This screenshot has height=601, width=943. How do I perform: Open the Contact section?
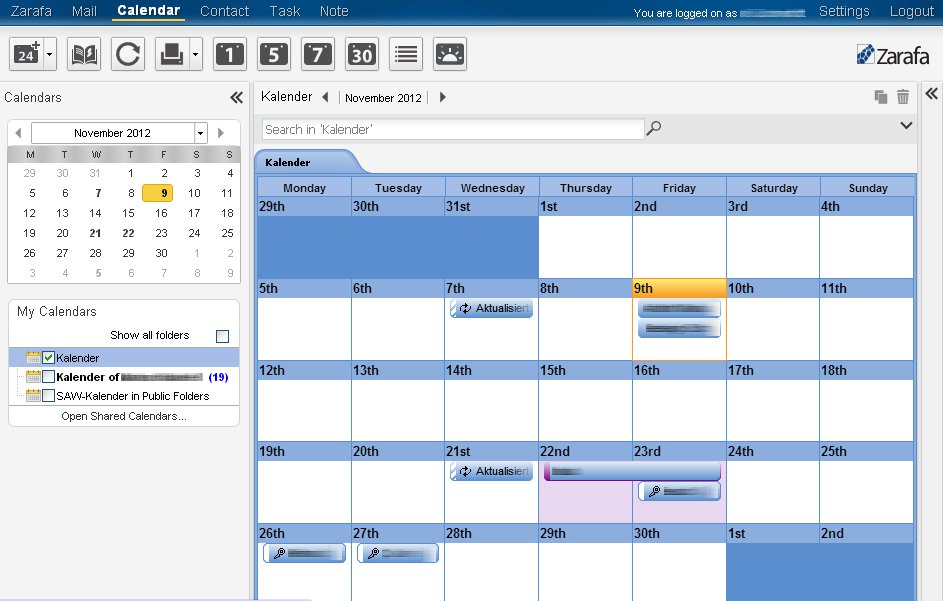pyautogui.click(x=224, y=11)
